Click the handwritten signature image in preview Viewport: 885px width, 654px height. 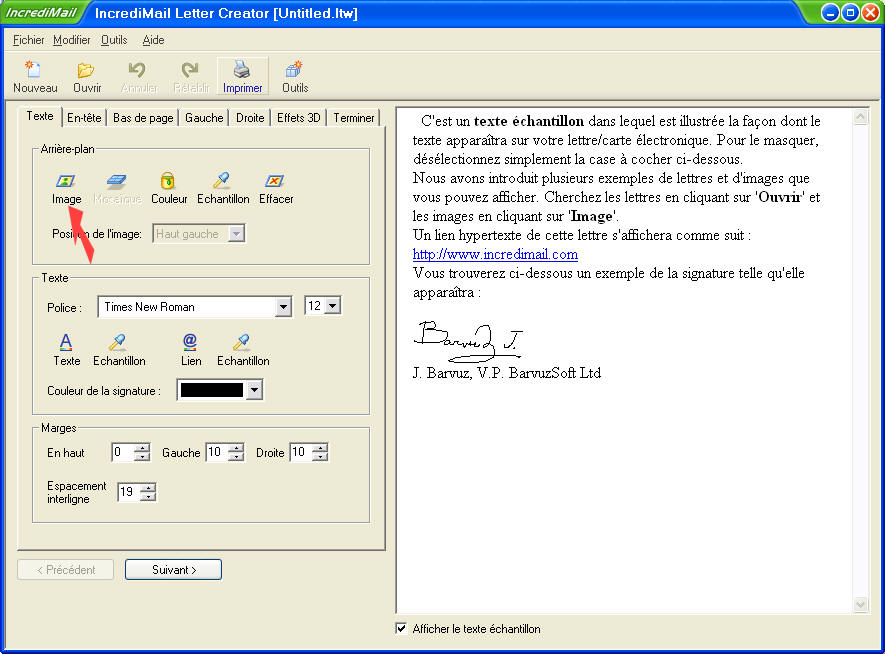pos(468,340)
